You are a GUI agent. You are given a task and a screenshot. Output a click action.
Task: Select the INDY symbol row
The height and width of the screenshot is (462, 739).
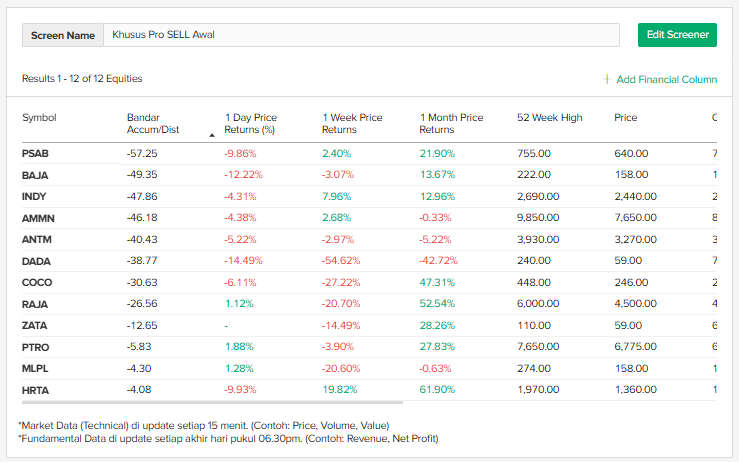(x=34, y=197)
